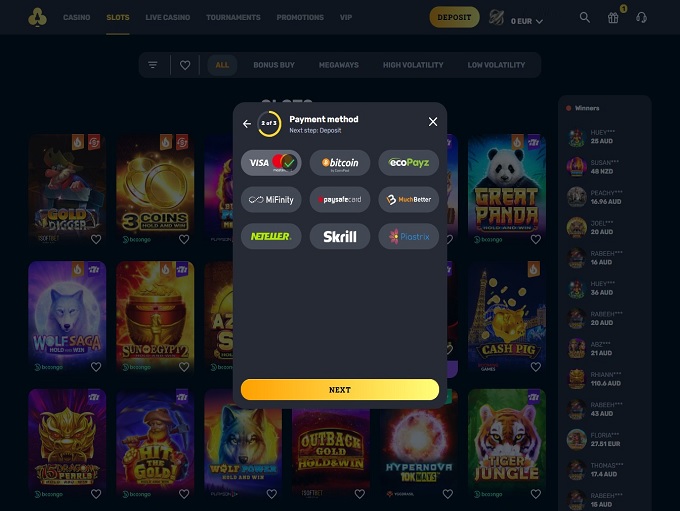Switch to the Megaways category tab
This screenshot has width=680, height=511.
pyautogui.click(x=339, y=65)
